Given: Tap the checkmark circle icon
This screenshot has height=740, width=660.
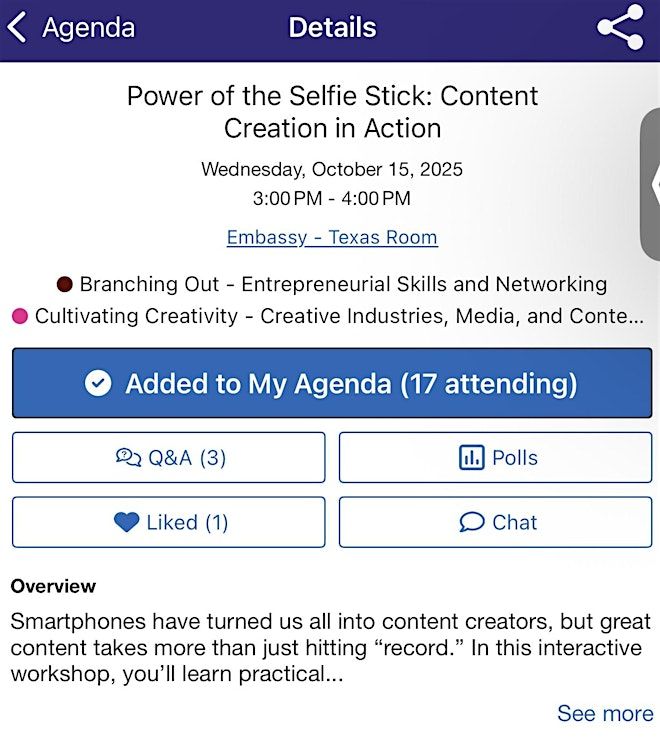Looking at the screenshot, I should pyautogui.click(x=98, y=384).
